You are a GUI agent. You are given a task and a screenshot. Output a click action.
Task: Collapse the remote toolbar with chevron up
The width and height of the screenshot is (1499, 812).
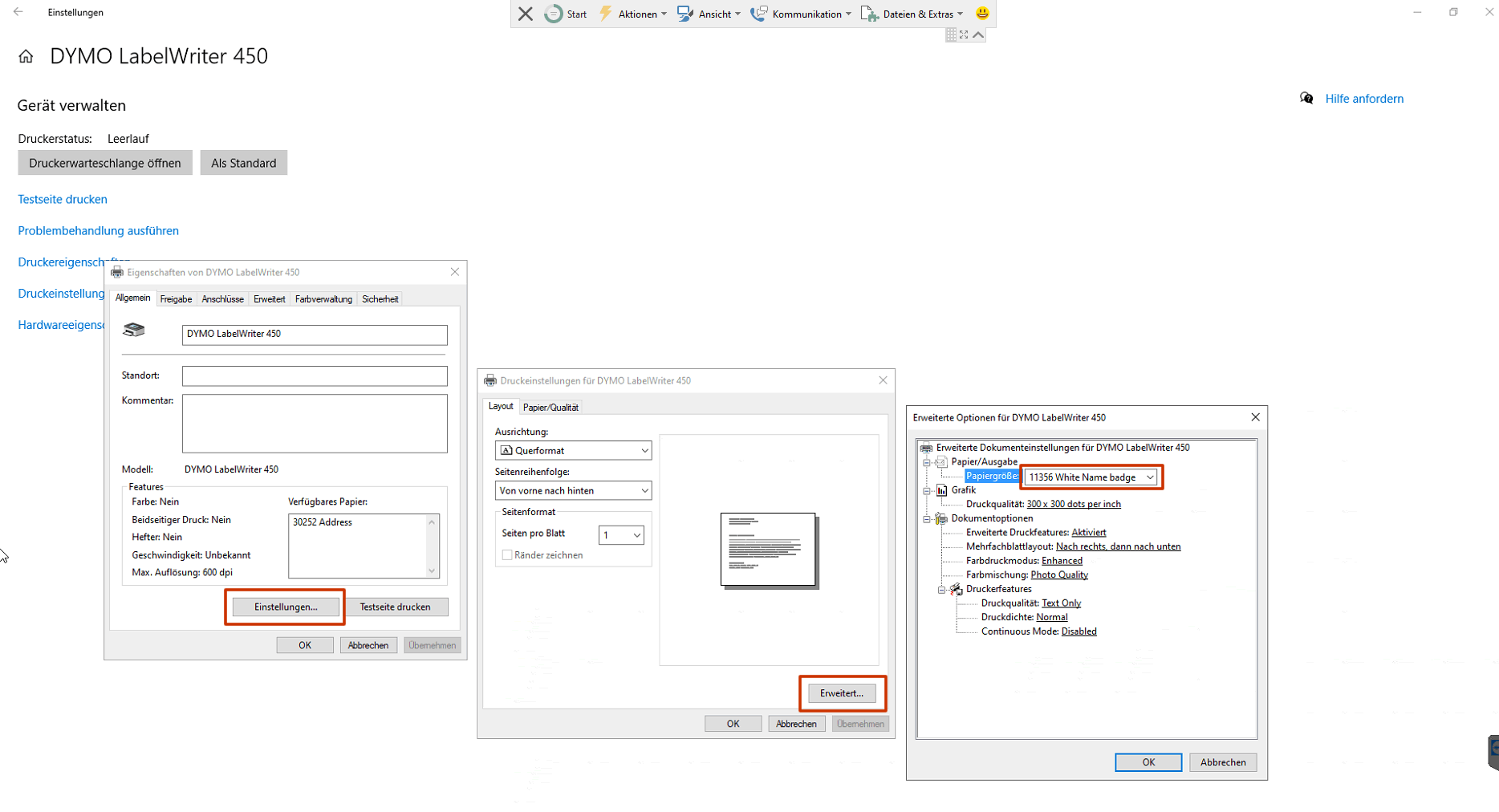(x=978, y=35)
